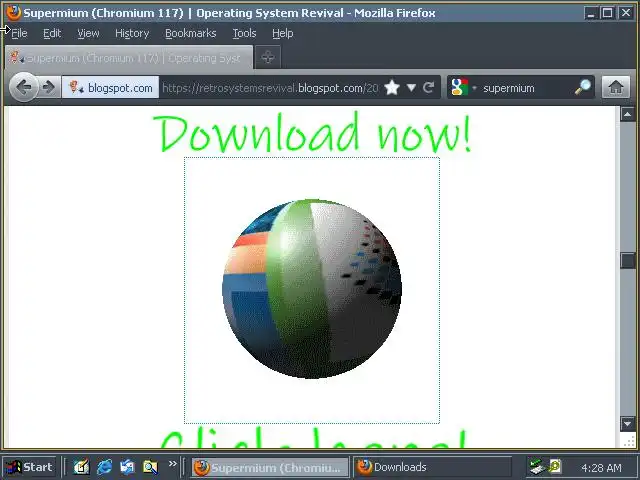640x480 pixels.
Task: Open the Tools menu
Action: pos(244,33)
